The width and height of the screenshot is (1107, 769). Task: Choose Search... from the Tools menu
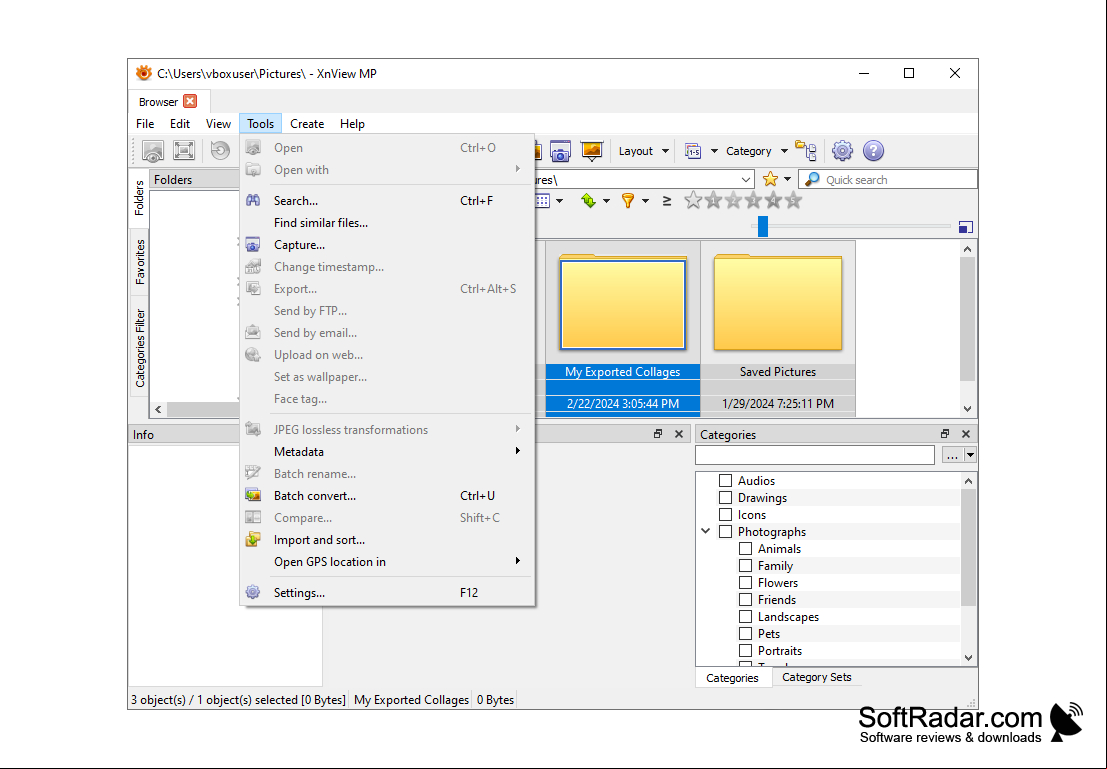[x=387, y=201]
